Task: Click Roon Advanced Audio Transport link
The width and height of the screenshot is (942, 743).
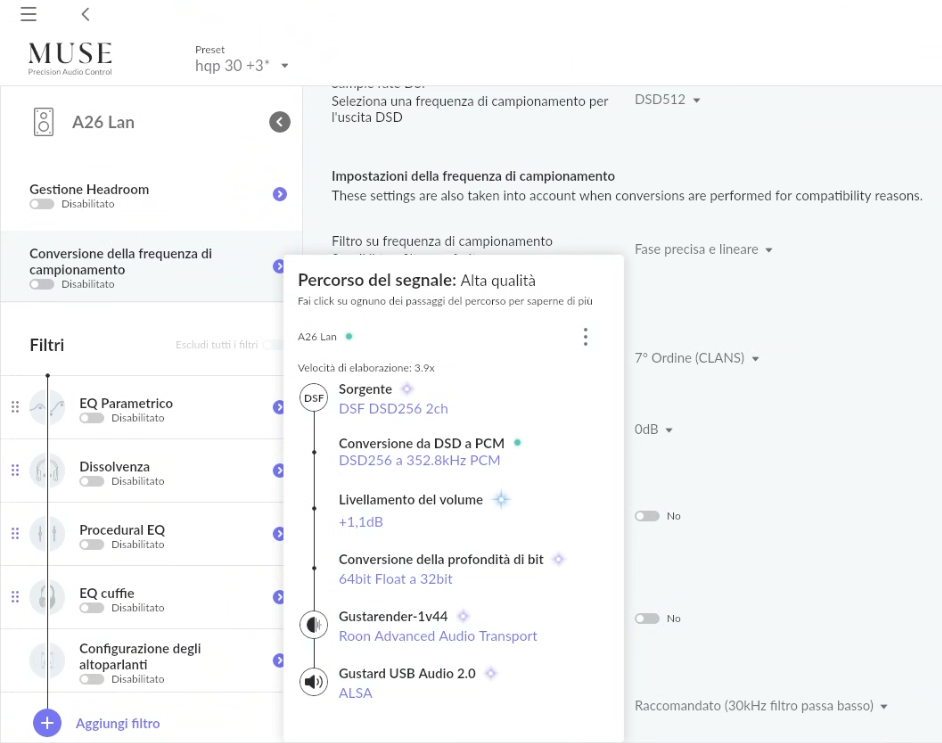Action: (438, 636)
